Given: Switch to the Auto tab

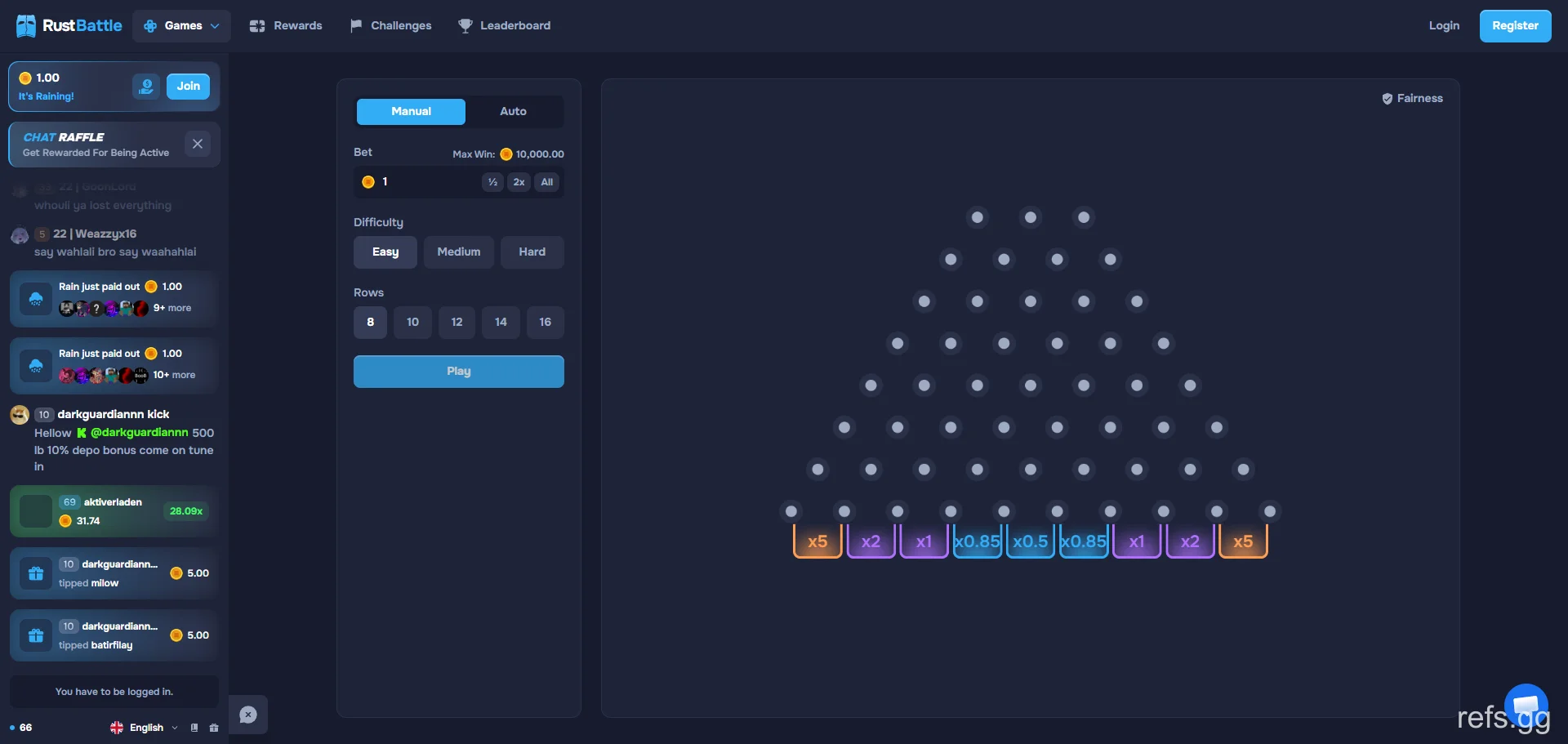Looking at the screenshot, I should point(513,112).
